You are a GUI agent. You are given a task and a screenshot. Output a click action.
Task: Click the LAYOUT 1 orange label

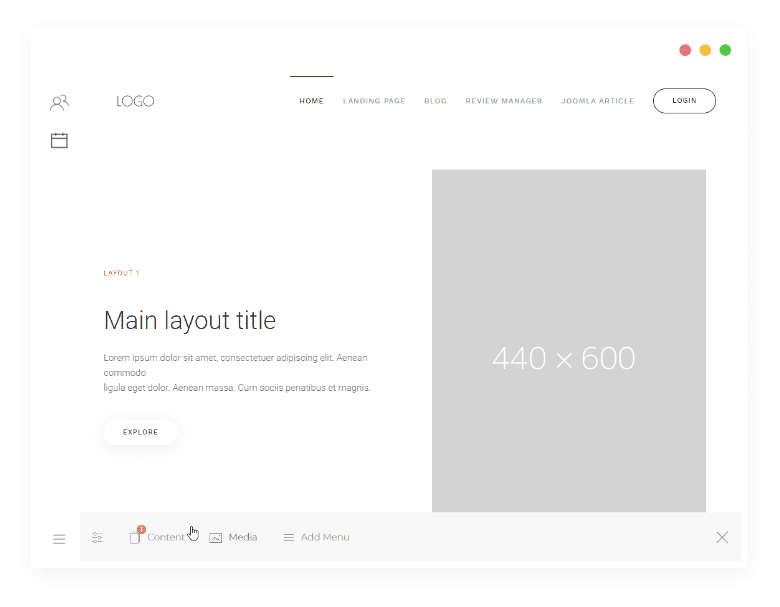[x=121, y=273]
